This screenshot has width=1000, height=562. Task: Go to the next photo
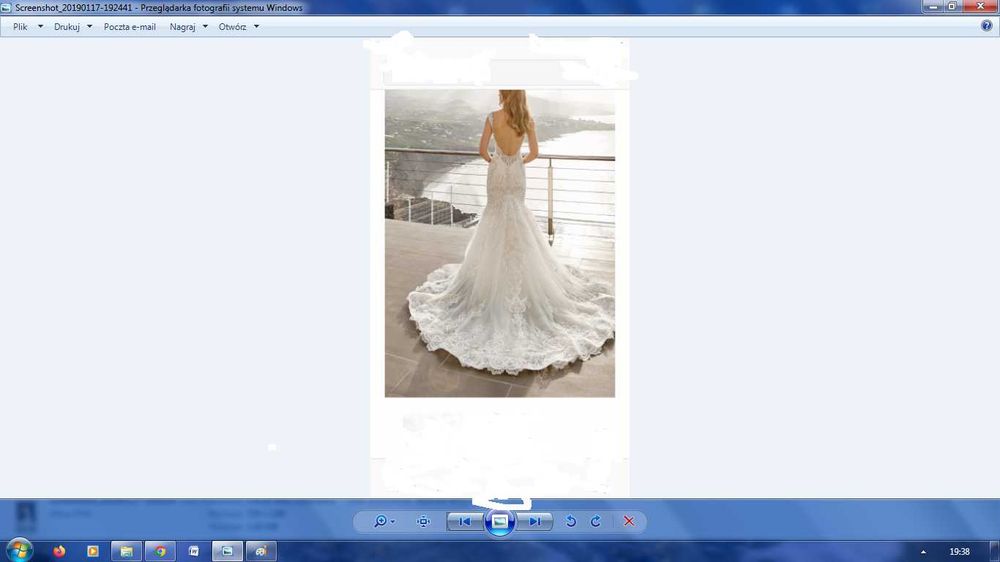[534, 522]
